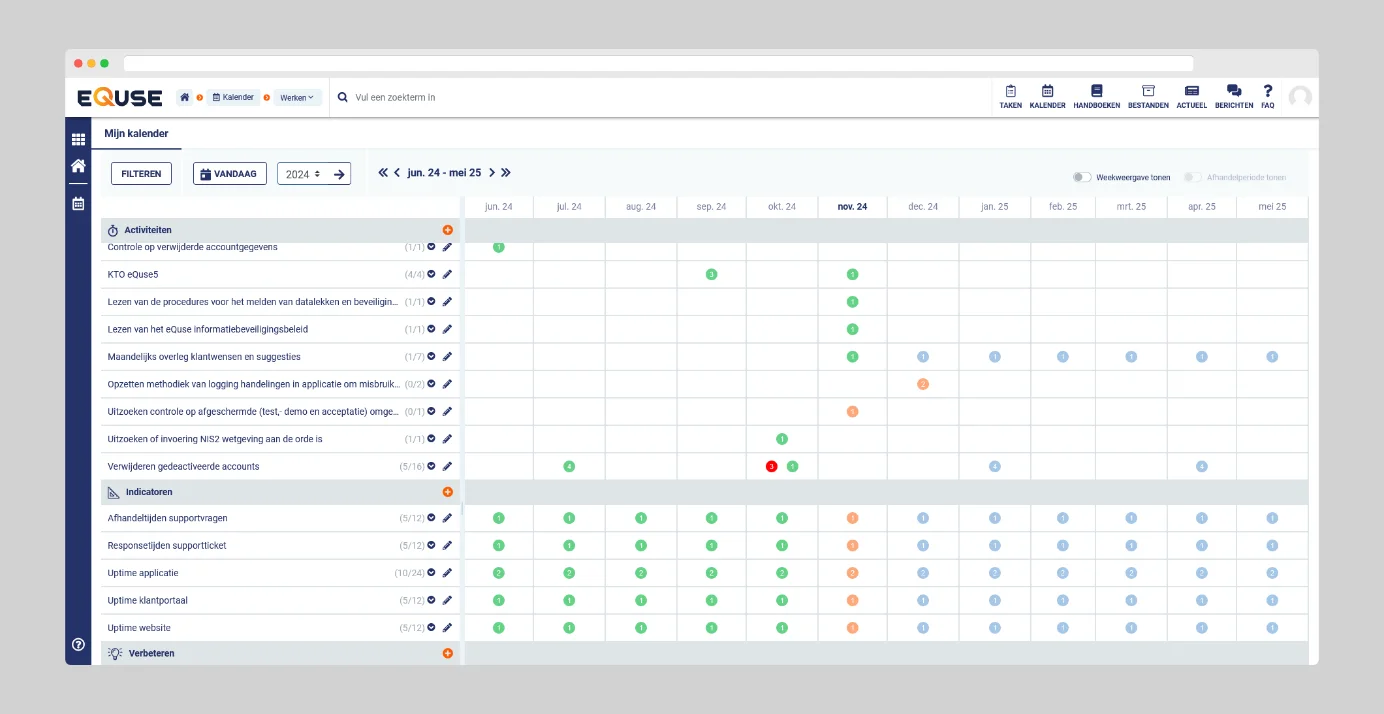
Task: Open the Bestanden archive icon
Action: click(x=1148, y=92)
